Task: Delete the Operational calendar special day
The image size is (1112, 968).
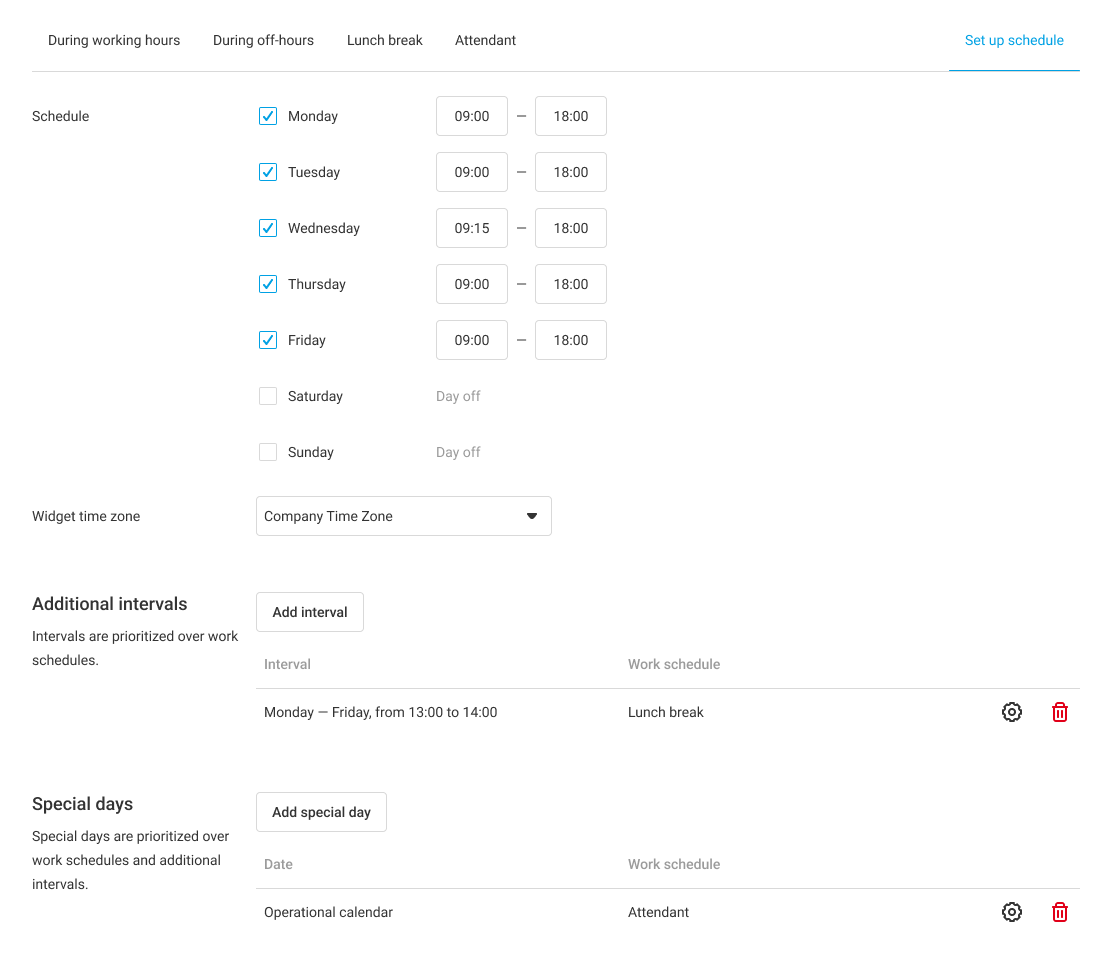Action: pos(1060,912)
